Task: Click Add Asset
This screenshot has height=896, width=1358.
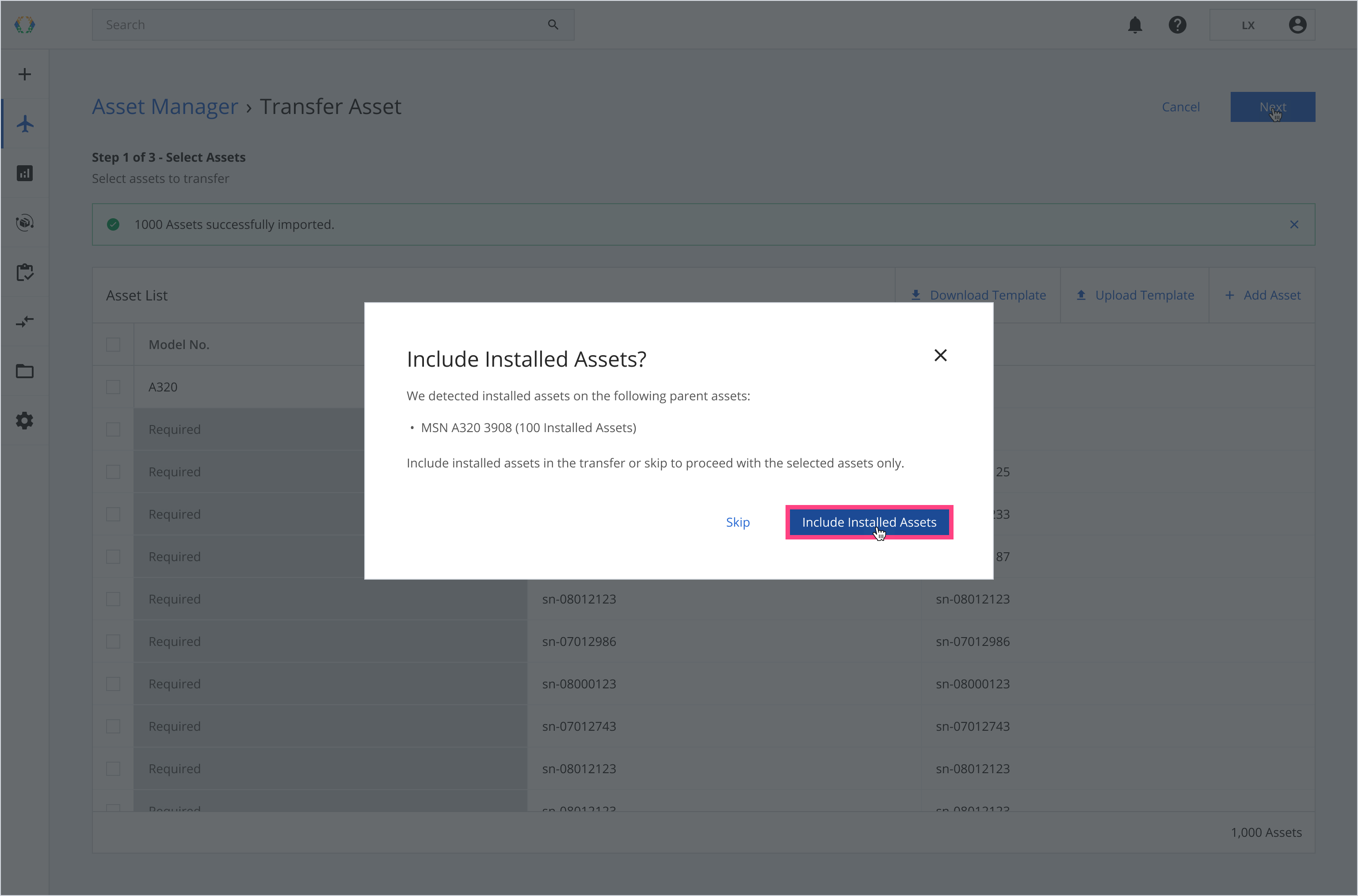Action: pyautogui.click(x=1263, y=296)
